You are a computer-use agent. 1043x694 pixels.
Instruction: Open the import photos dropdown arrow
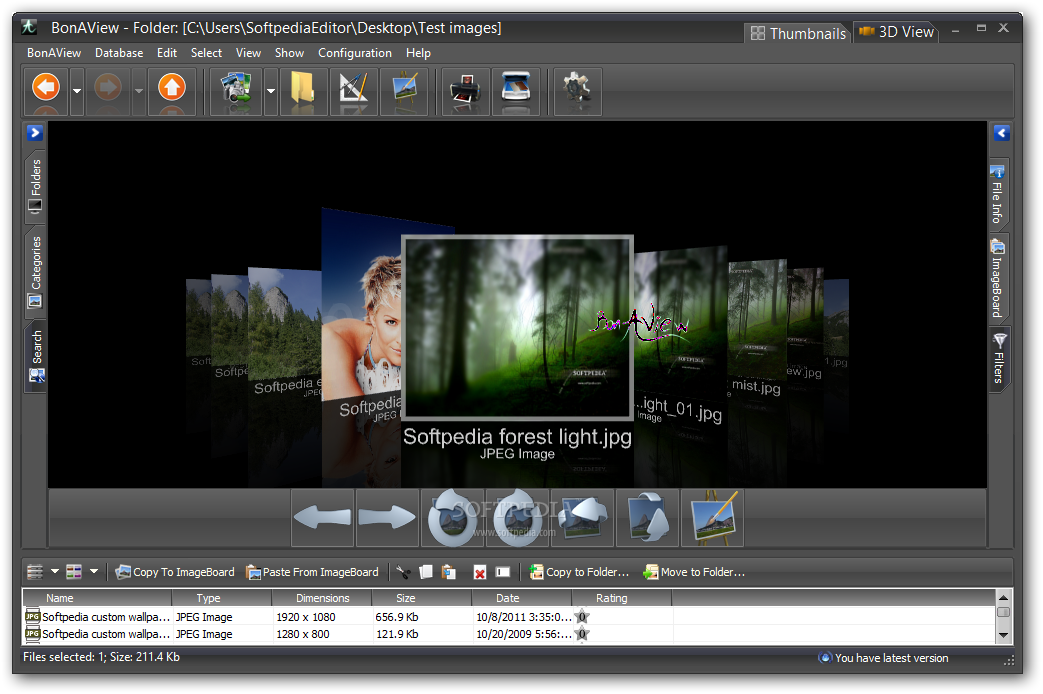270,91
